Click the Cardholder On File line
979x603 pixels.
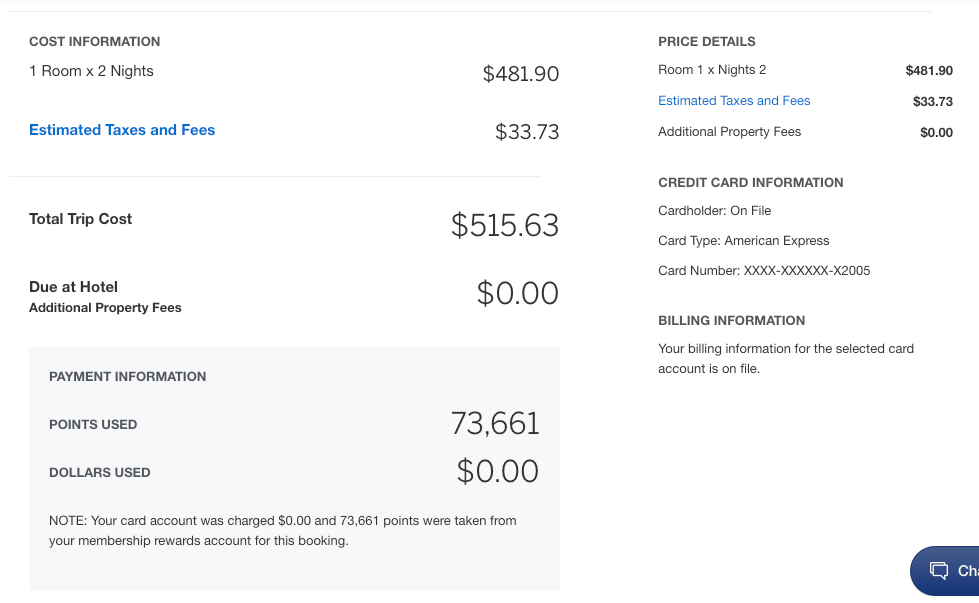point(715,211)
